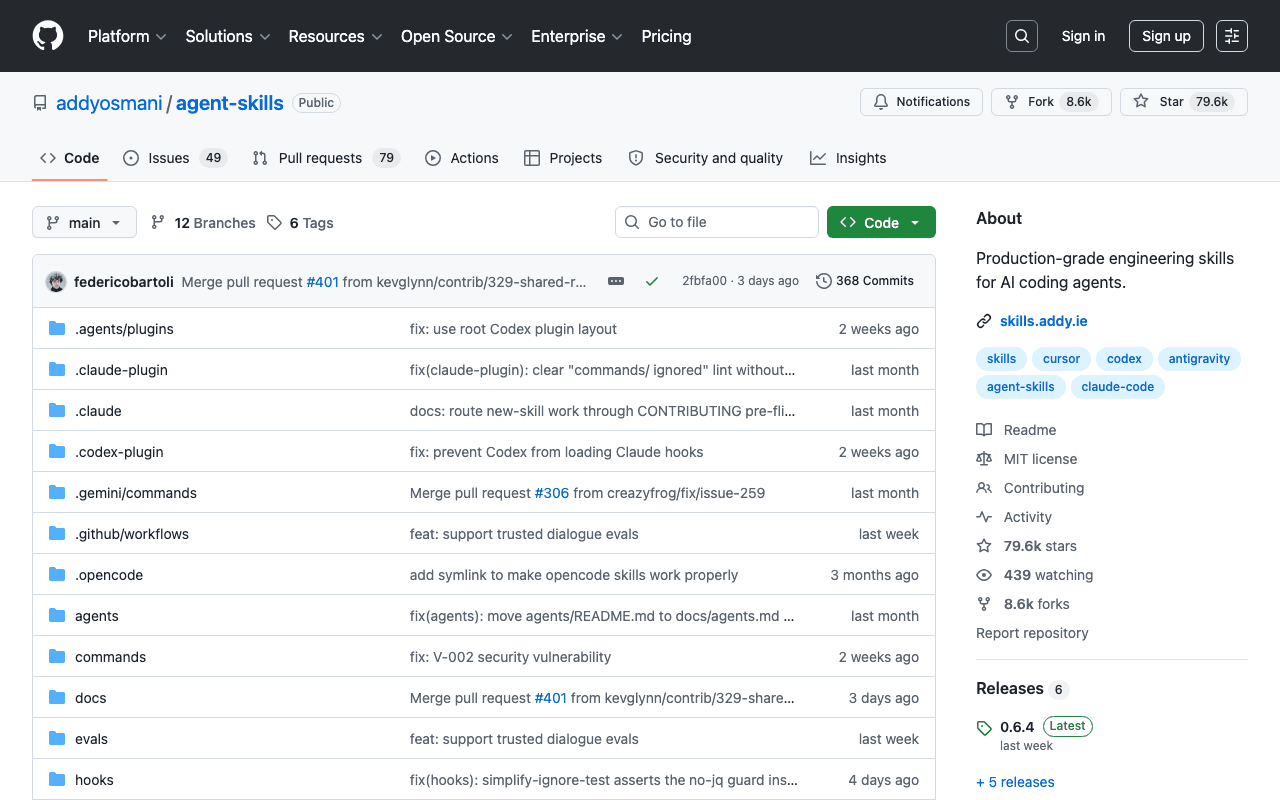
Task: Open the agent-skills repository link
Action: pos(230,103)
